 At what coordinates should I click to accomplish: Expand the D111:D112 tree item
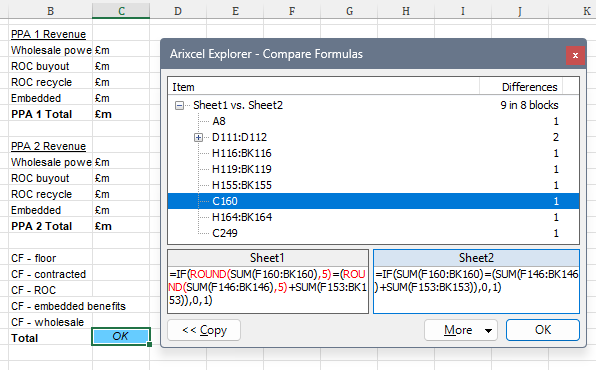pos(198,137)
